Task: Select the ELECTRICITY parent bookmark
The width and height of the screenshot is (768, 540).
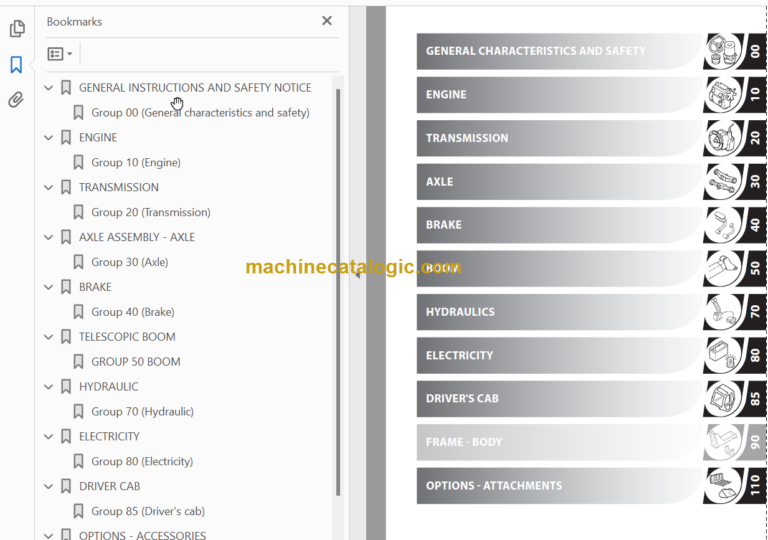Action: [x=109, y=437]
